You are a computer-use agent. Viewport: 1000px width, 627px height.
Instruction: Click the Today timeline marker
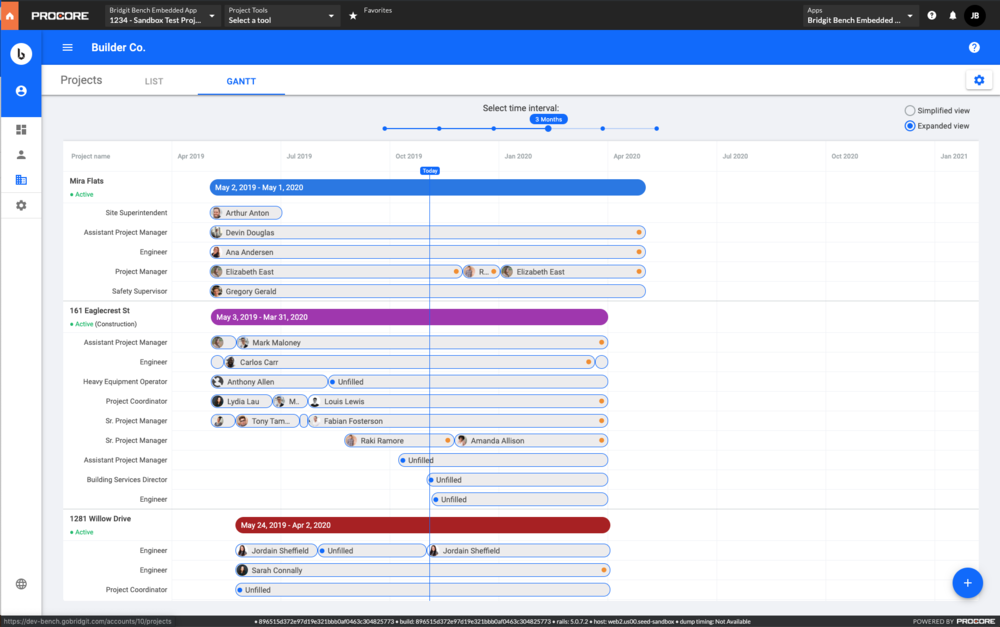coord(430,170)
